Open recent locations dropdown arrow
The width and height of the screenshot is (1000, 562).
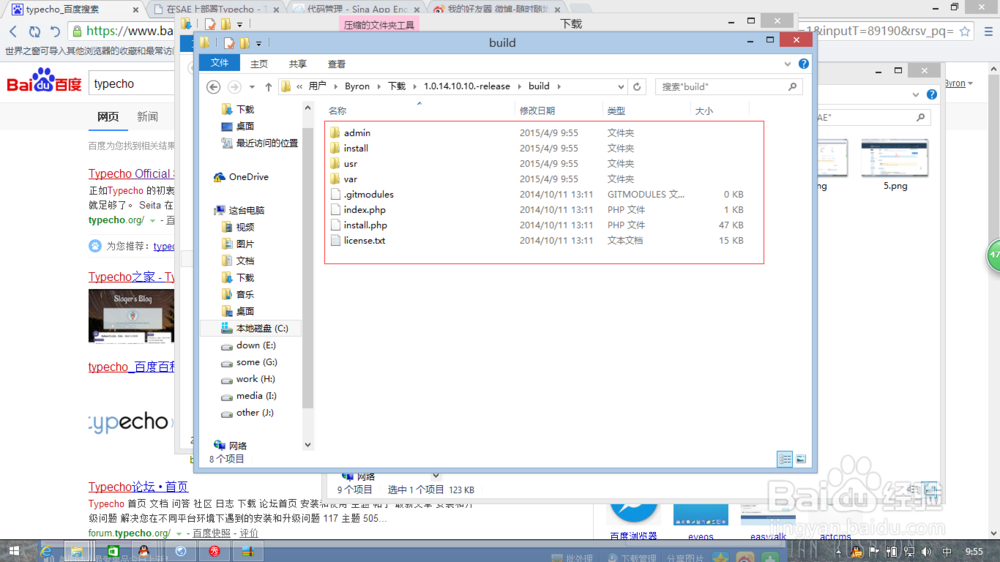pyautogui.click(x=252, y=87)
